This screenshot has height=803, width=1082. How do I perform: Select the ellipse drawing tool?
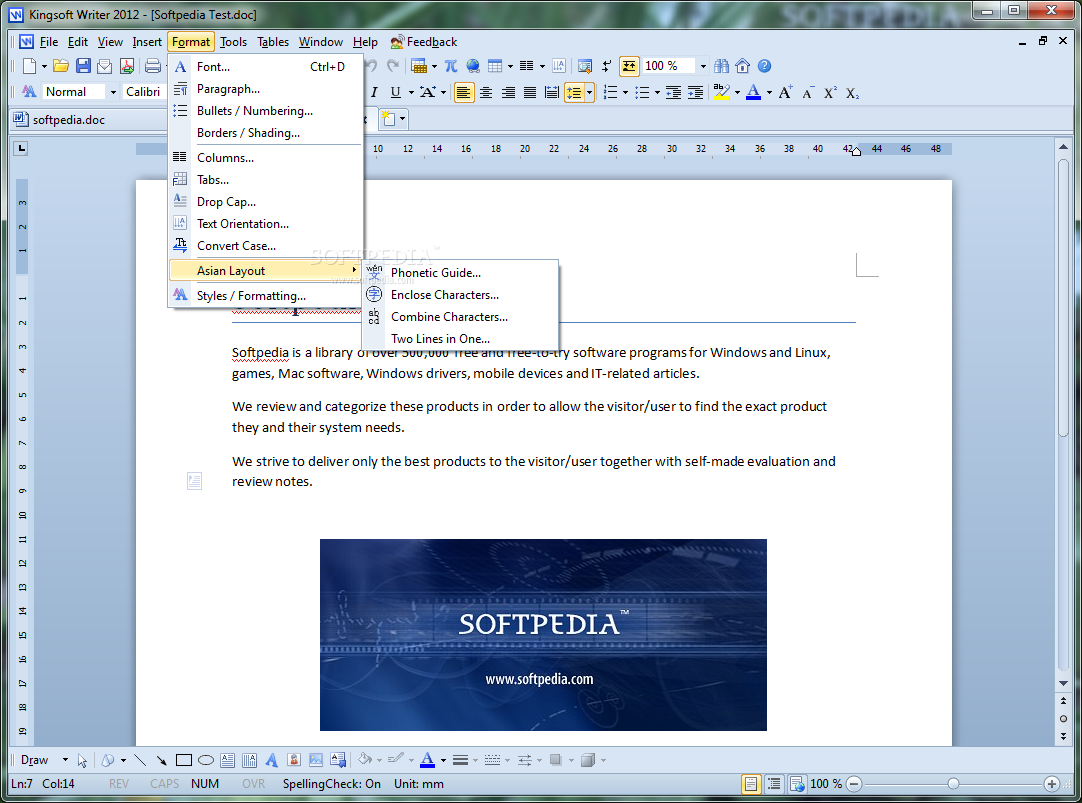click(x=206, y=760)
